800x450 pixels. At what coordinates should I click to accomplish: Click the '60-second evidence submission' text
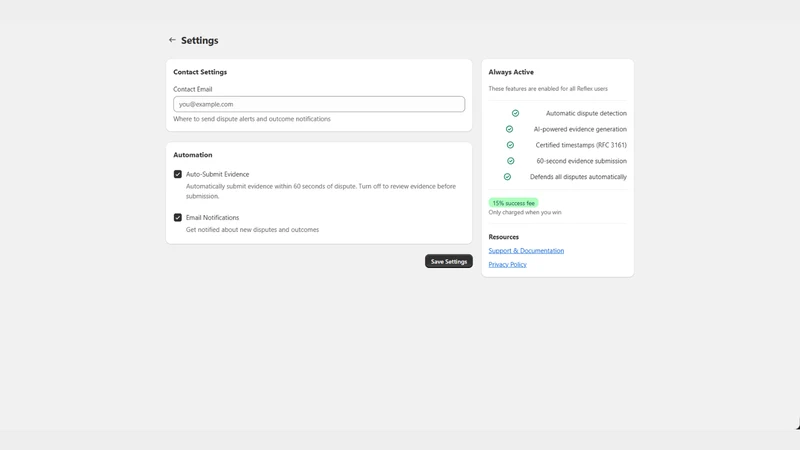[582, 161]
